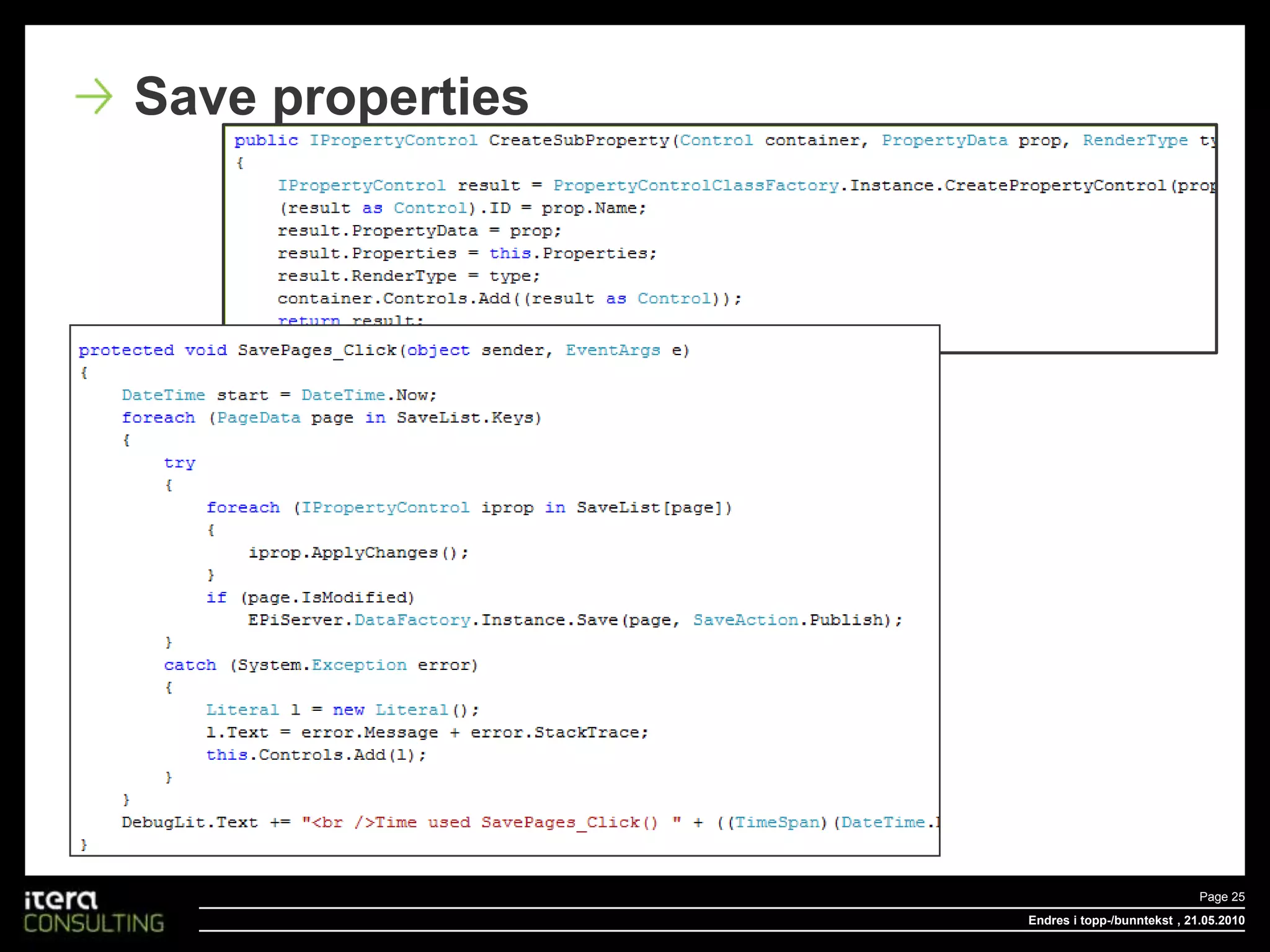Click the 'Page 25' page number
The width and height of the screenshot is (1270, 952).
(x=1221, y=897)
